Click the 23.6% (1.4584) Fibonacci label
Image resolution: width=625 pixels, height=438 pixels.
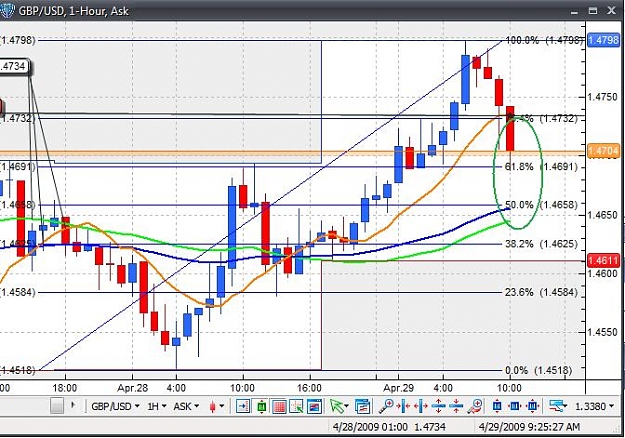tap(541, 292)
